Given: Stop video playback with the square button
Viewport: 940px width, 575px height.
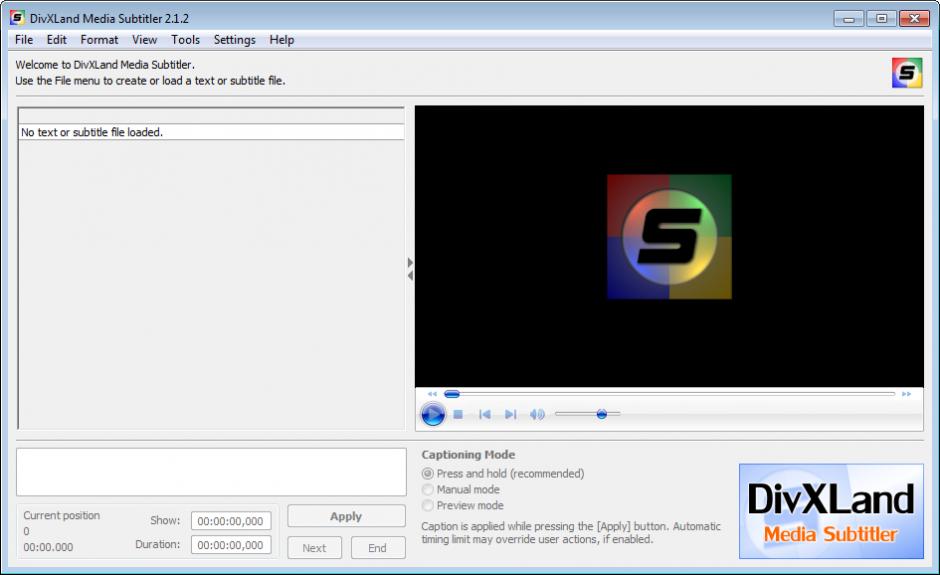Looking at the screenshot, I should [x=458, y=414].
